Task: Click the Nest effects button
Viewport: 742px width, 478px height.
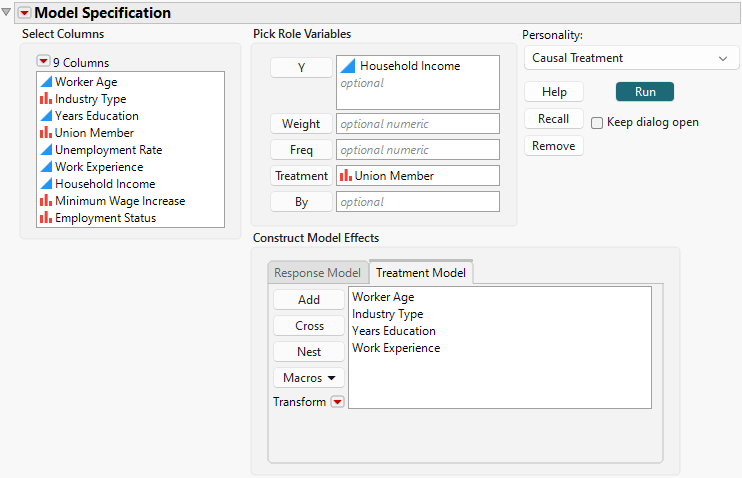Action: pyautogui.click(x=309, y=352)
